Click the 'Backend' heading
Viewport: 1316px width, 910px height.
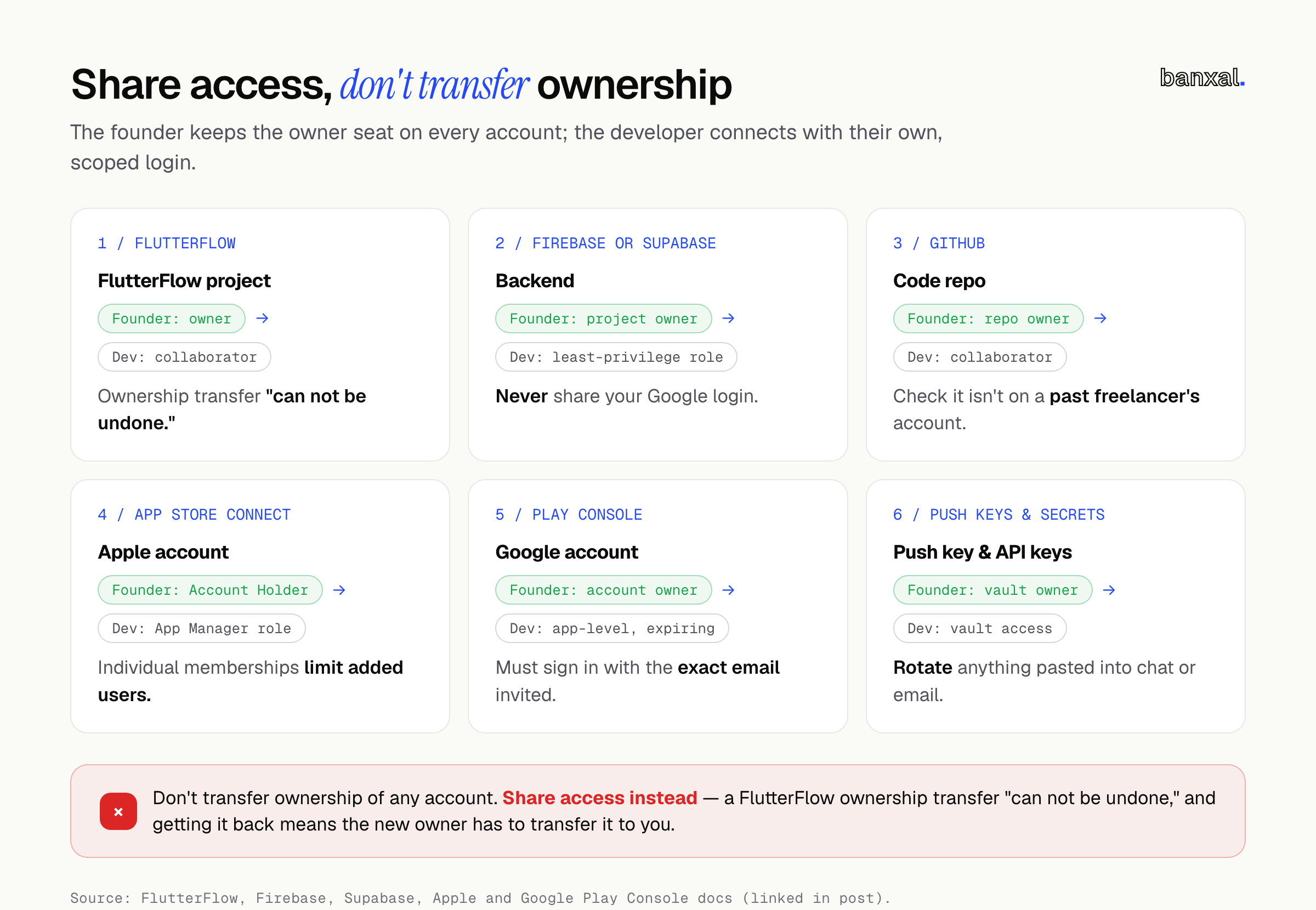(x=535, y=281)
